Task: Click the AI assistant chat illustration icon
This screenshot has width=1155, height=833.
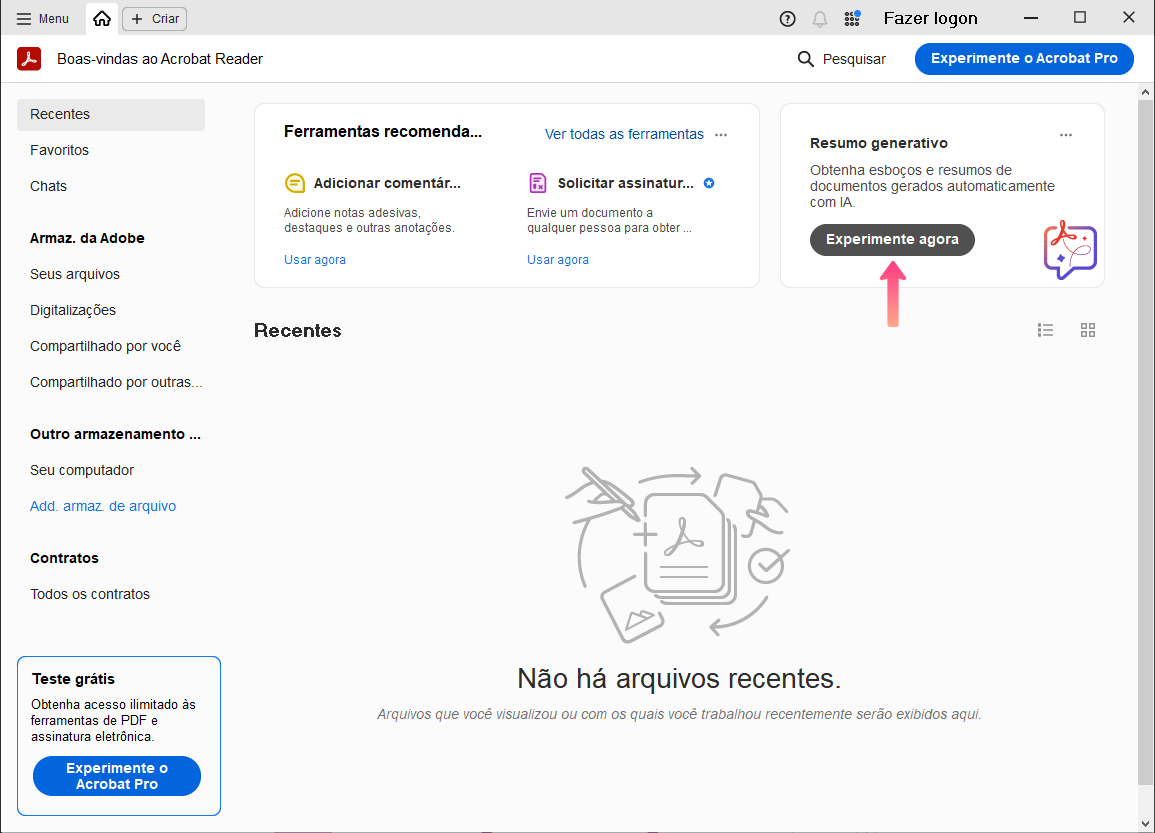Action: 1070,250
